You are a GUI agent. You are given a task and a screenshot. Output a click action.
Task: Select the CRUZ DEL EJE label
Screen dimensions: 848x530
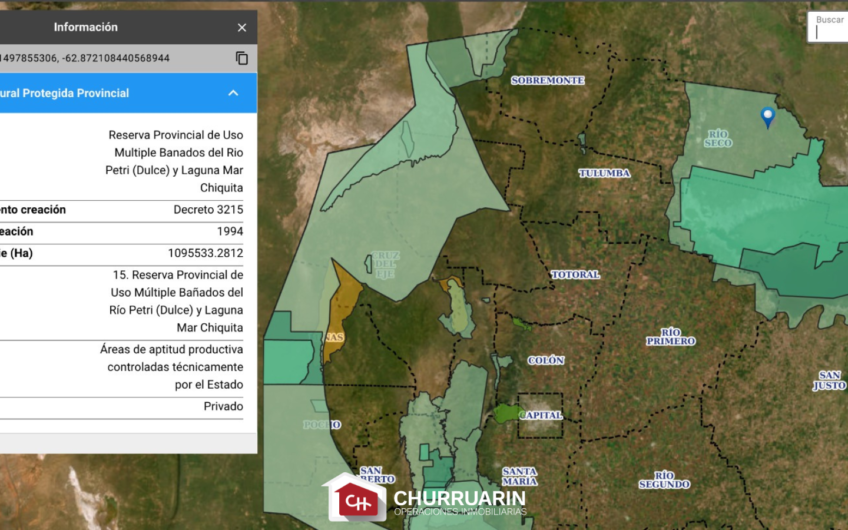[385, 264]
